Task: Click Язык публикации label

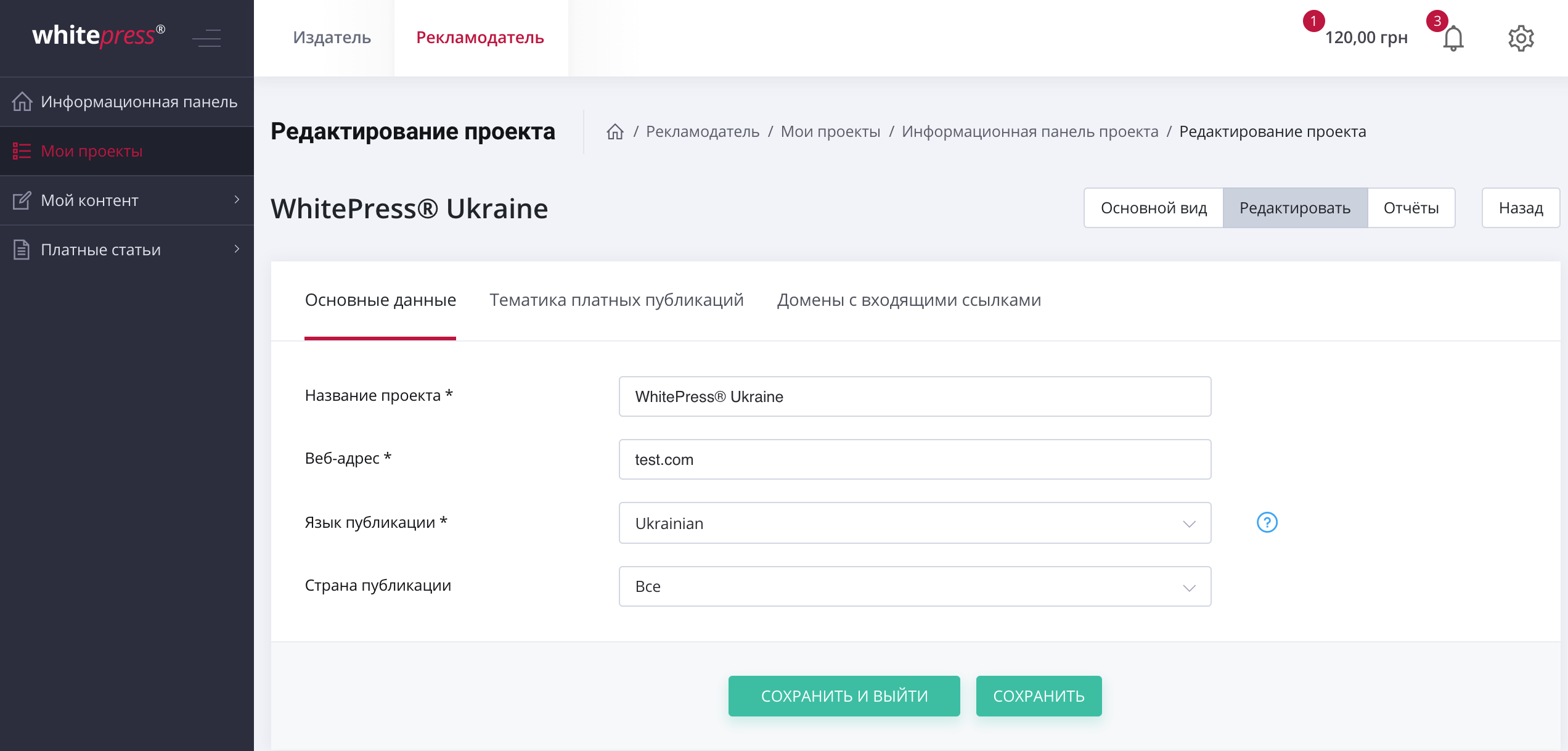Action: [x=376, y=522]
